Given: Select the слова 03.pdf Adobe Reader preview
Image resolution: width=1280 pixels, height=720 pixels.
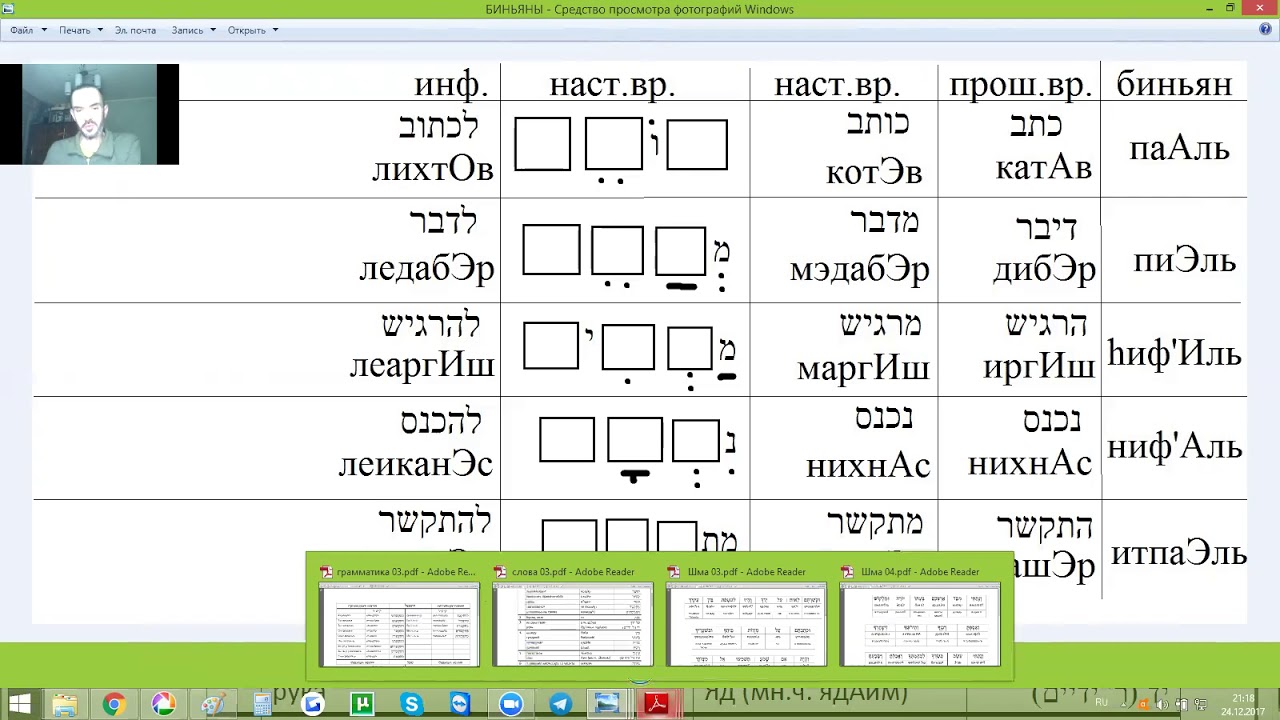Looking at the screenshot, I should coord(573,615).
